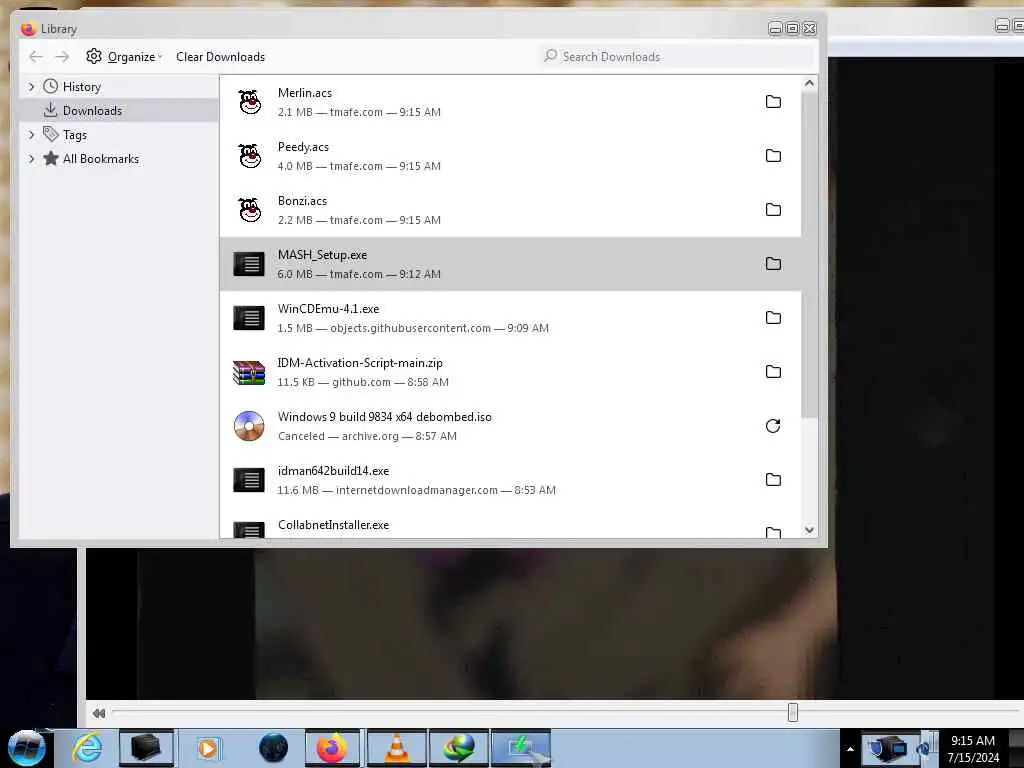Viewport: 1024px width, 768px height.
Task: Select the Bonzi.acs file name
Action: click(302, 201)
